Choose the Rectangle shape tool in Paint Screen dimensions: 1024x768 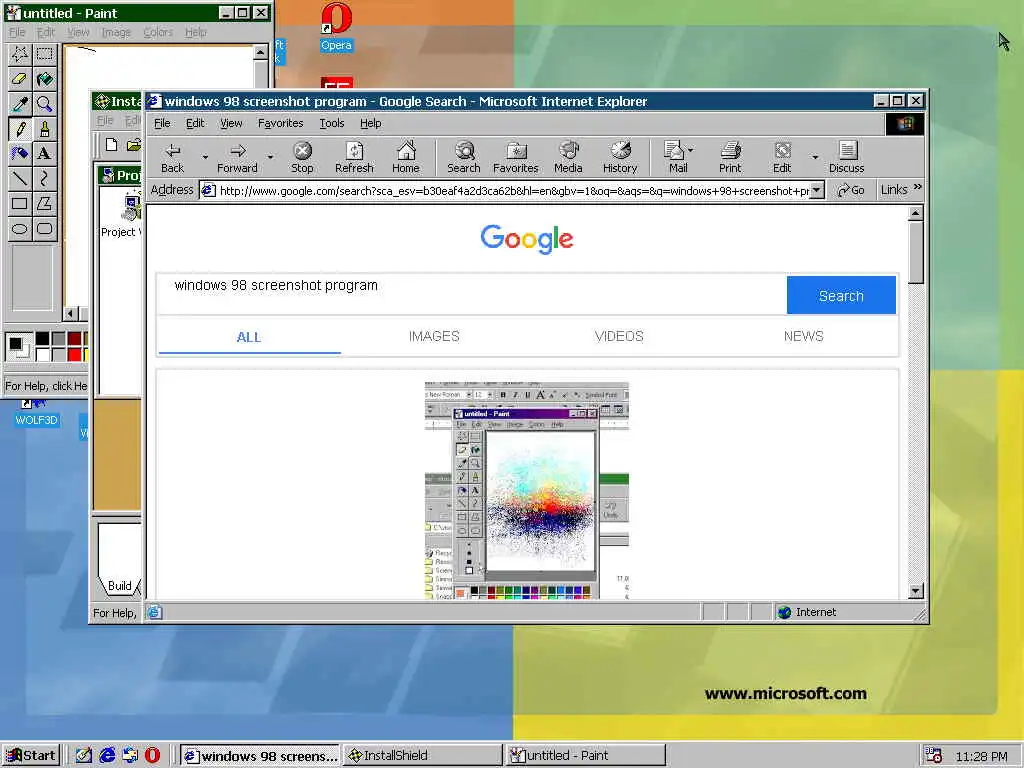(x=20, y=203)
